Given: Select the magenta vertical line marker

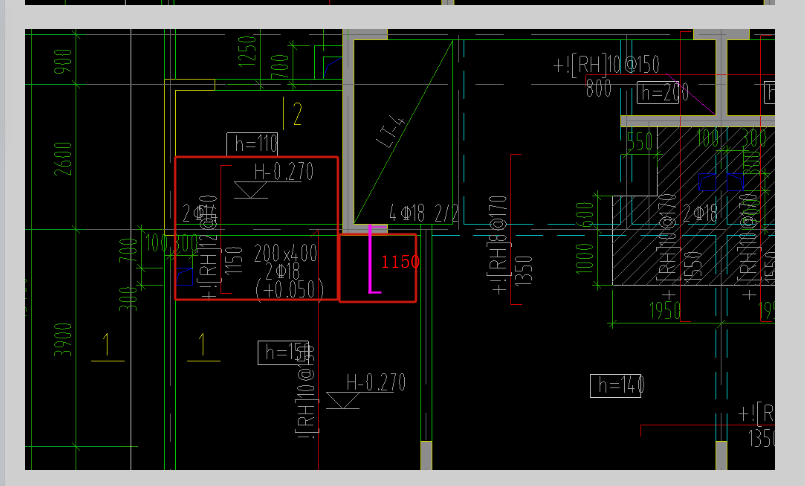Looking at the screenshot, I should coord(371,260).
